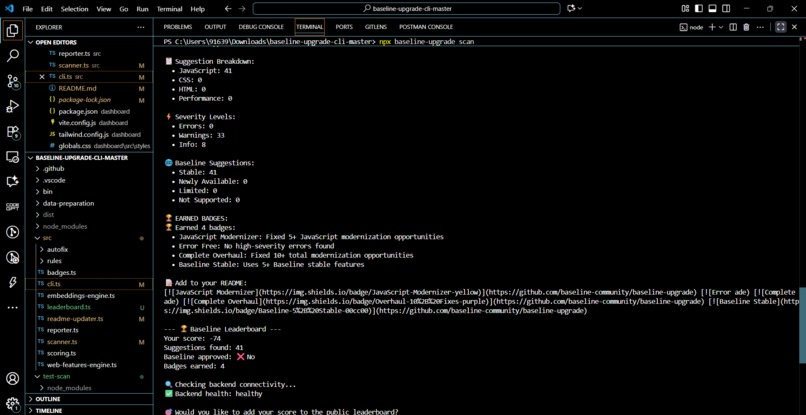Open web-features-engine.ts file
The image size is (806, 415).
tap(89, 365)
